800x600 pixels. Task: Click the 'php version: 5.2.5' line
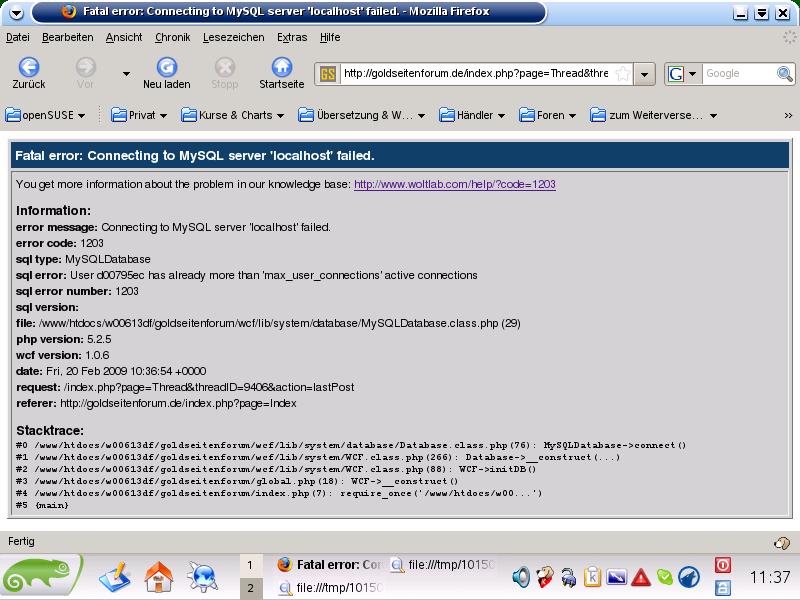[64, 339]
